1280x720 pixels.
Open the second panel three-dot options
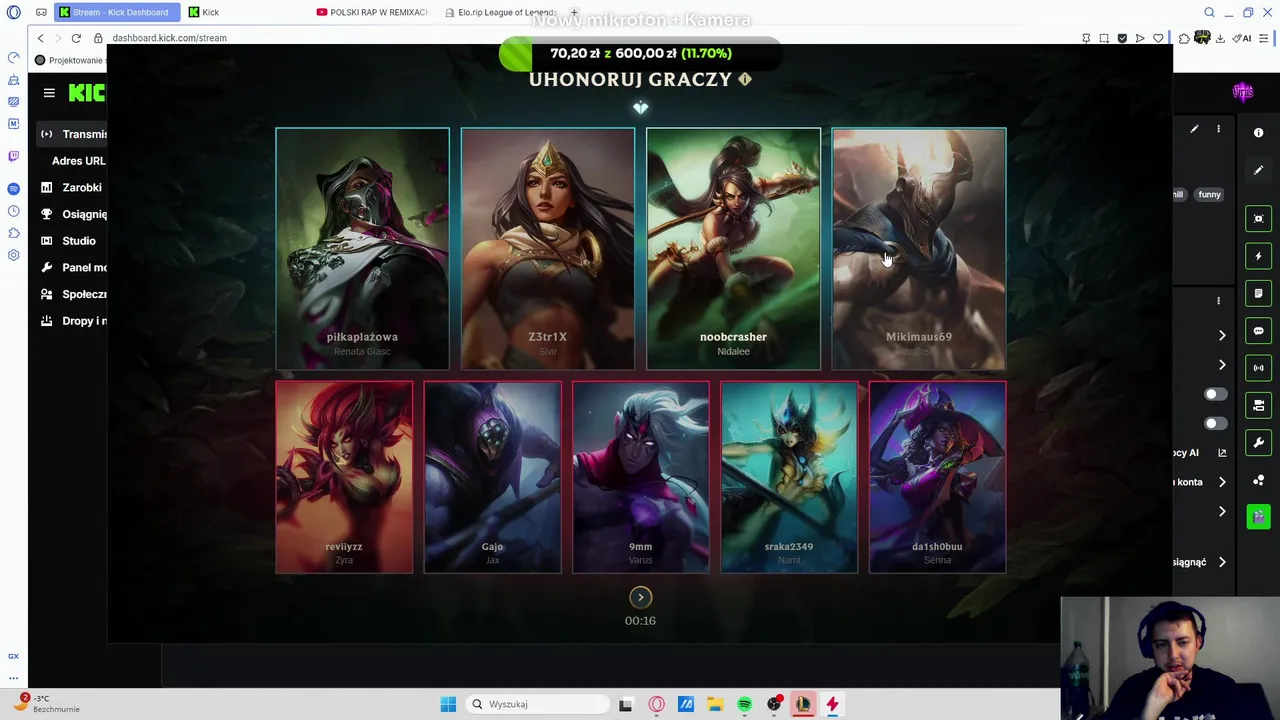point(1218,300)
